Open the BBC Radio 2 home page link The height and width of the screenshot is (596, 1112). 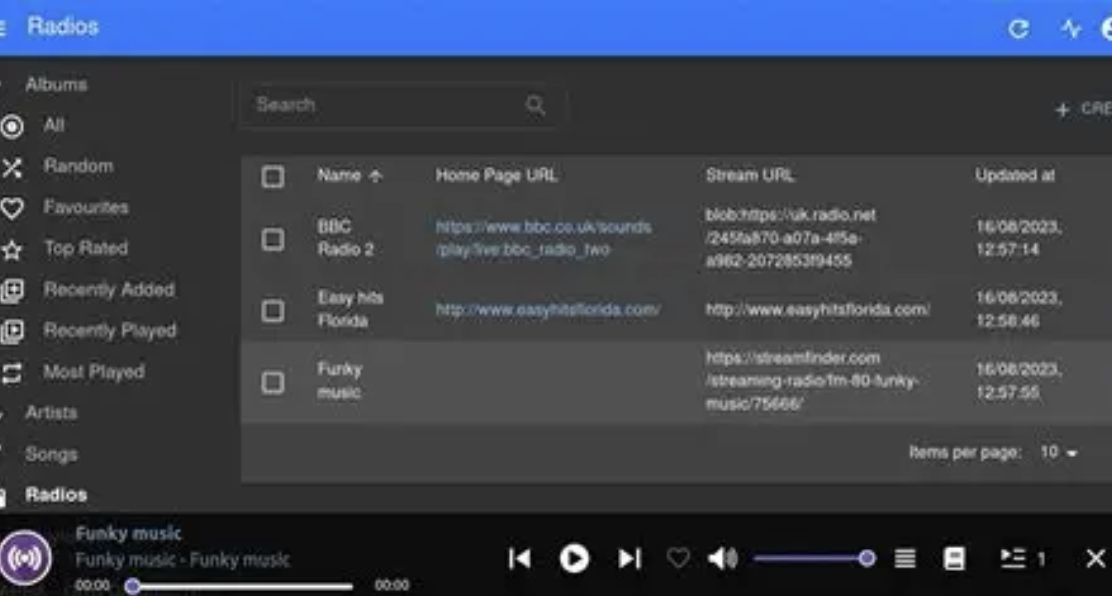[543, 238]
